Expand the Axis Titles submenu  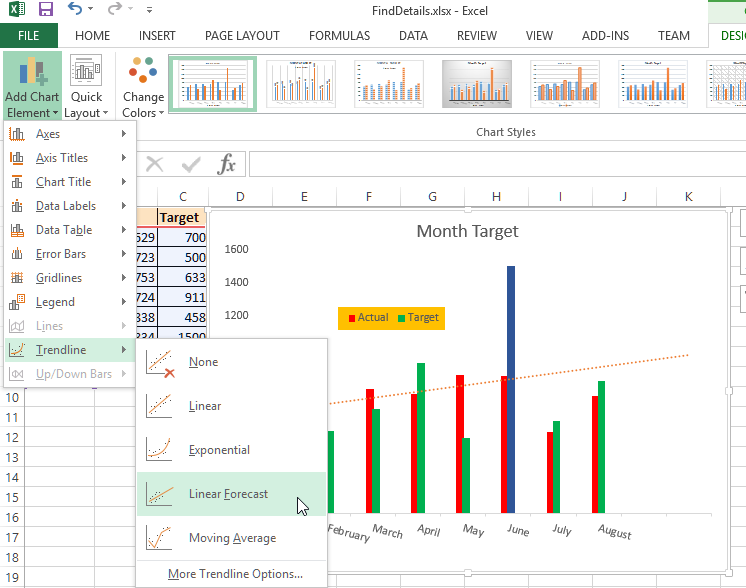tap(69, 157)
